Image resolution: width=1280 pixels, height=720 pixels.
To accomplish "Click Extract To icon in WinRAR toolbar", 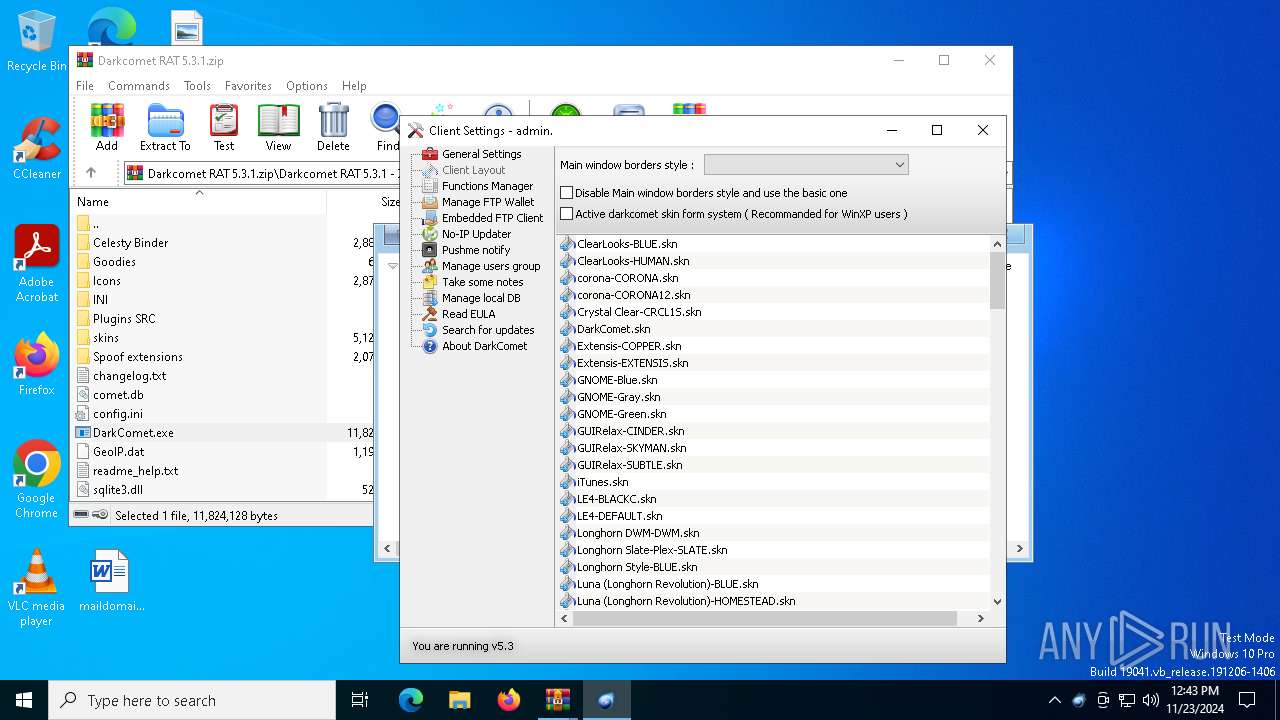I will 165,127.
